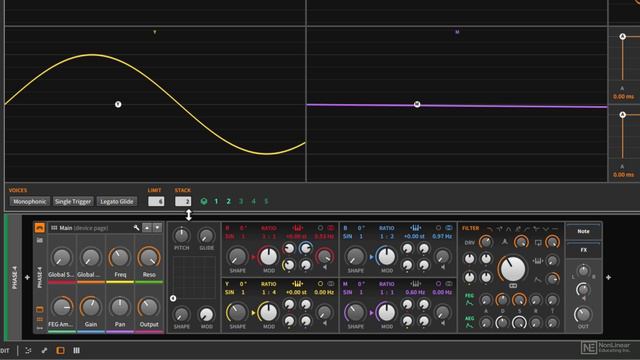Select voice stack number 4
Screen dimensions: 640x360
pyautogui.click(x=253, y=201)
